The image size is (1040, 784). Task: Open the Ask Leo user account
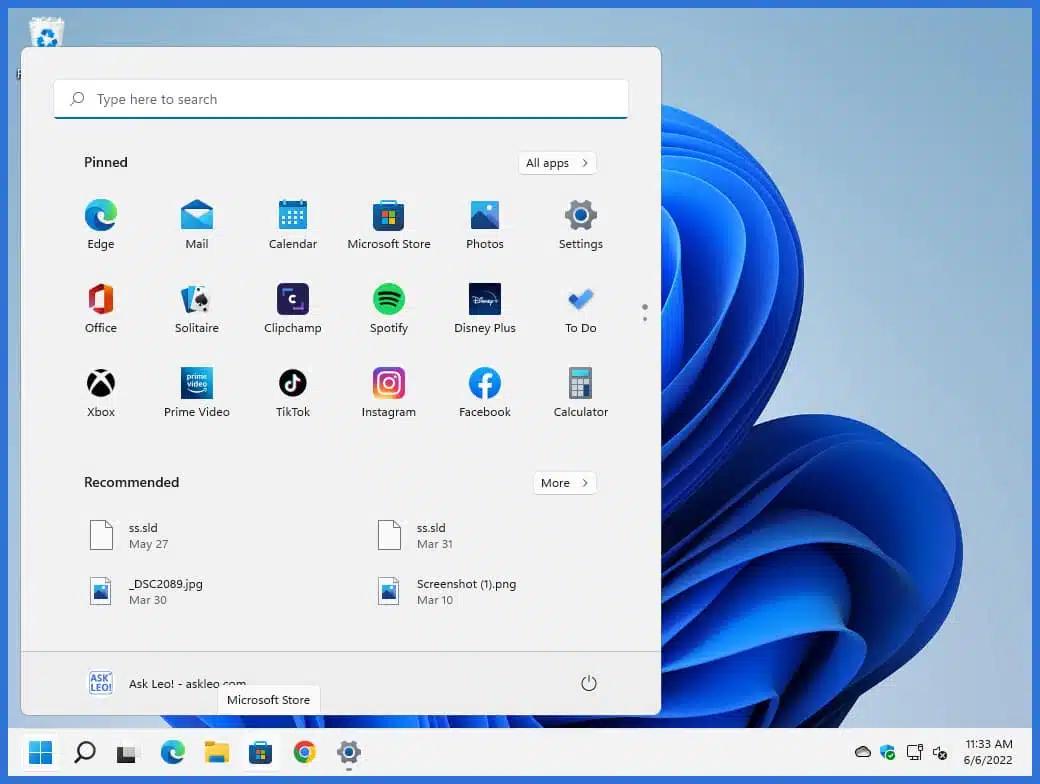point(167,683)
